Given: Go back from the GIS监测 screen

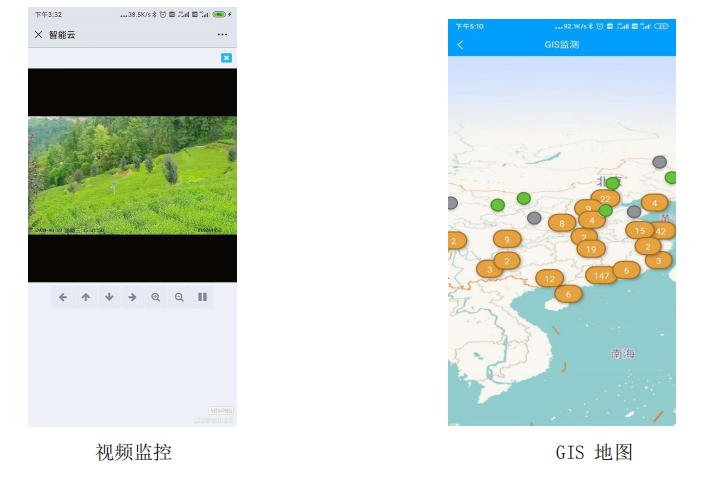Looking at the screenshot, I should click(x=460, y=45).
